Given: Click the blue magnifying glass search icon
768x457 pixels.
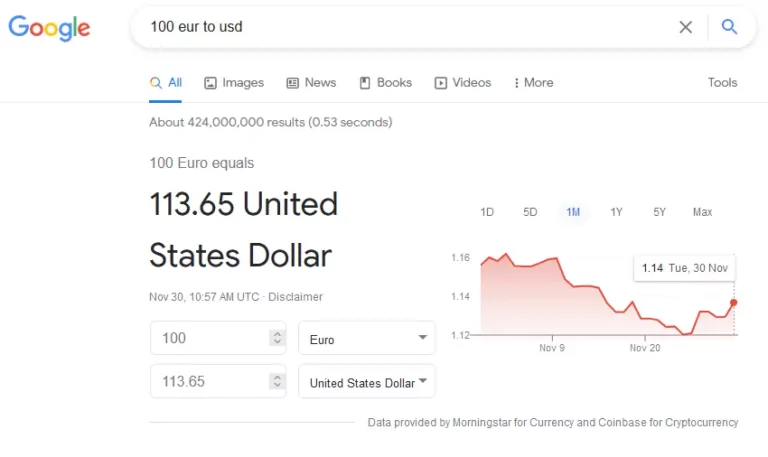Looking at the screenshot, I should [x=729, y=26].
